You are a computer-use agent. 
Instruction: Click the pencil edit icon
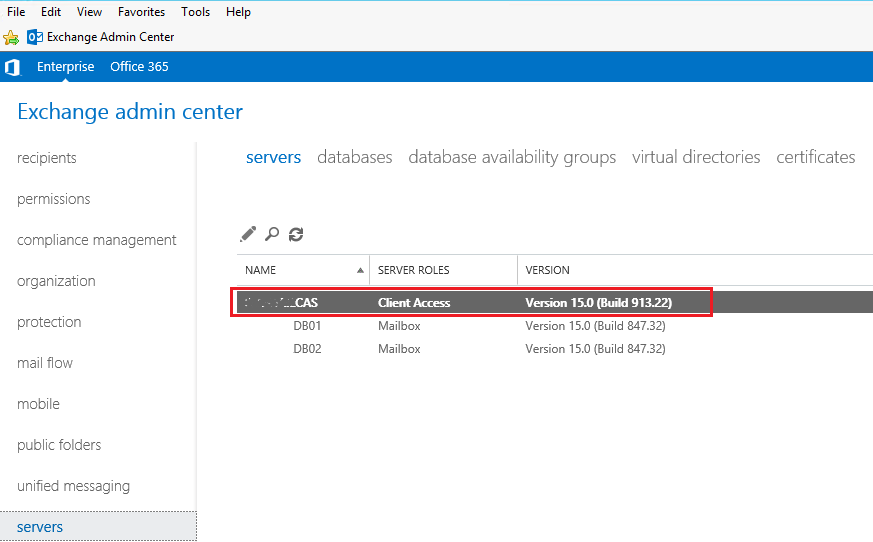[248, 235]
